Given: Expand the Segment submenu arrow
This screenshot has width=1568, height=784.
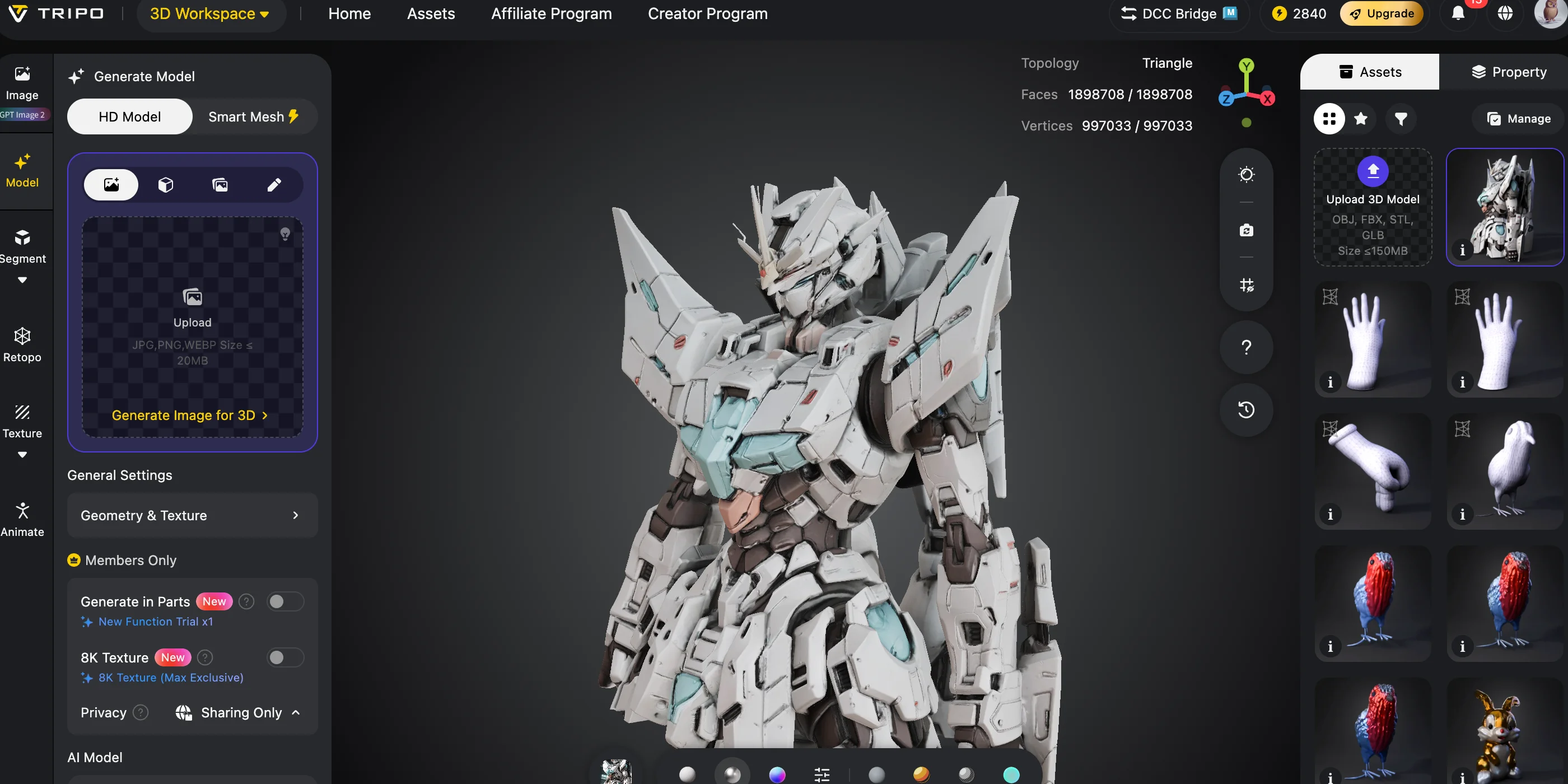Looking at the screenshot, I should pyautogui.click(x=22, y=280).
